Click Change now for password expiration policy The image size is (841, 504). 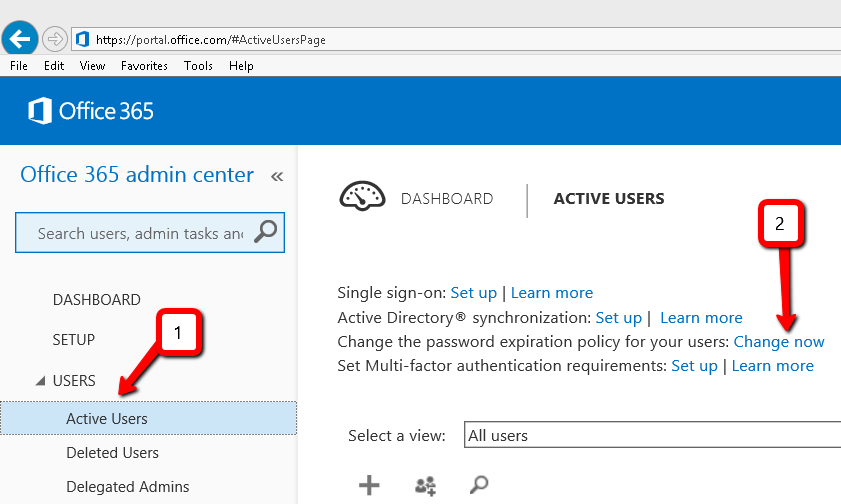(x=779, y=342)
